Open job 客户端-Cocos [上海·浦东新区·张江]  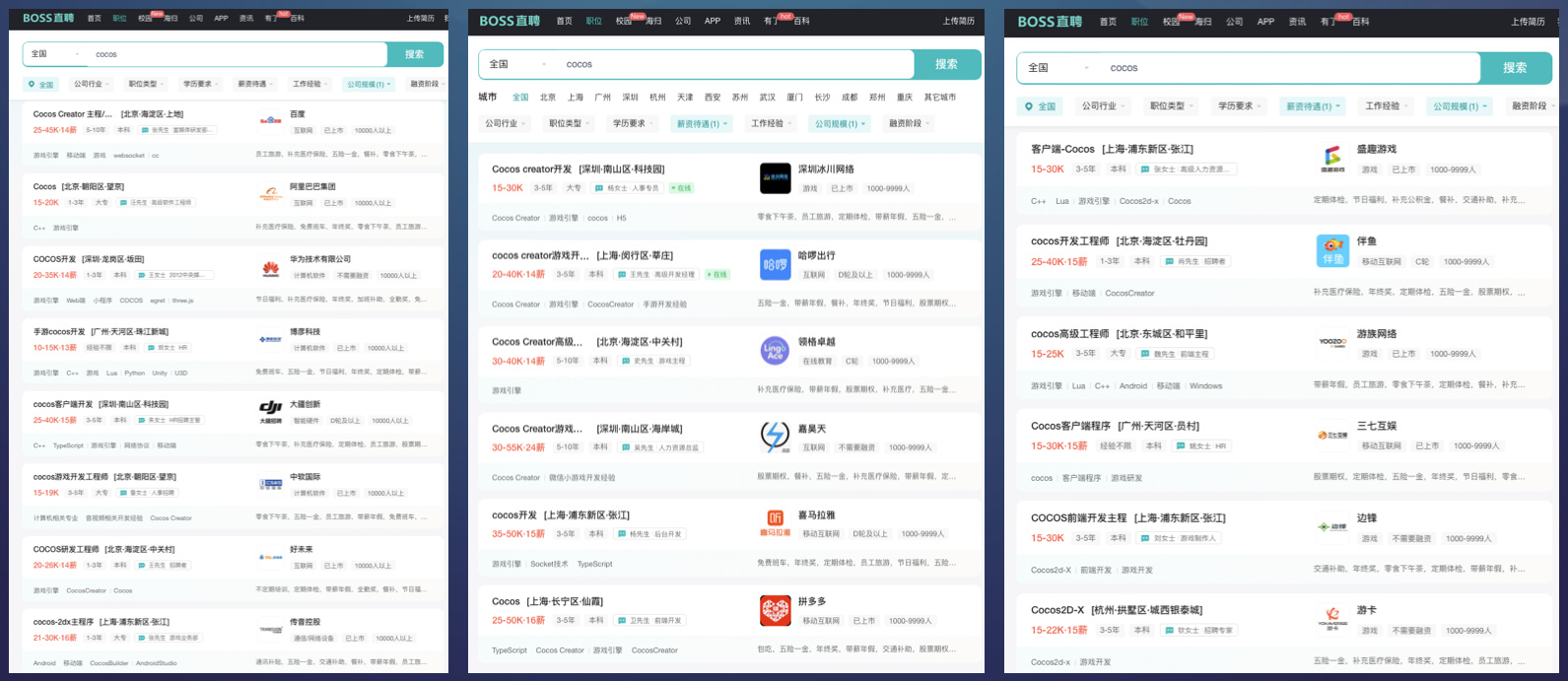(1112, 150)
